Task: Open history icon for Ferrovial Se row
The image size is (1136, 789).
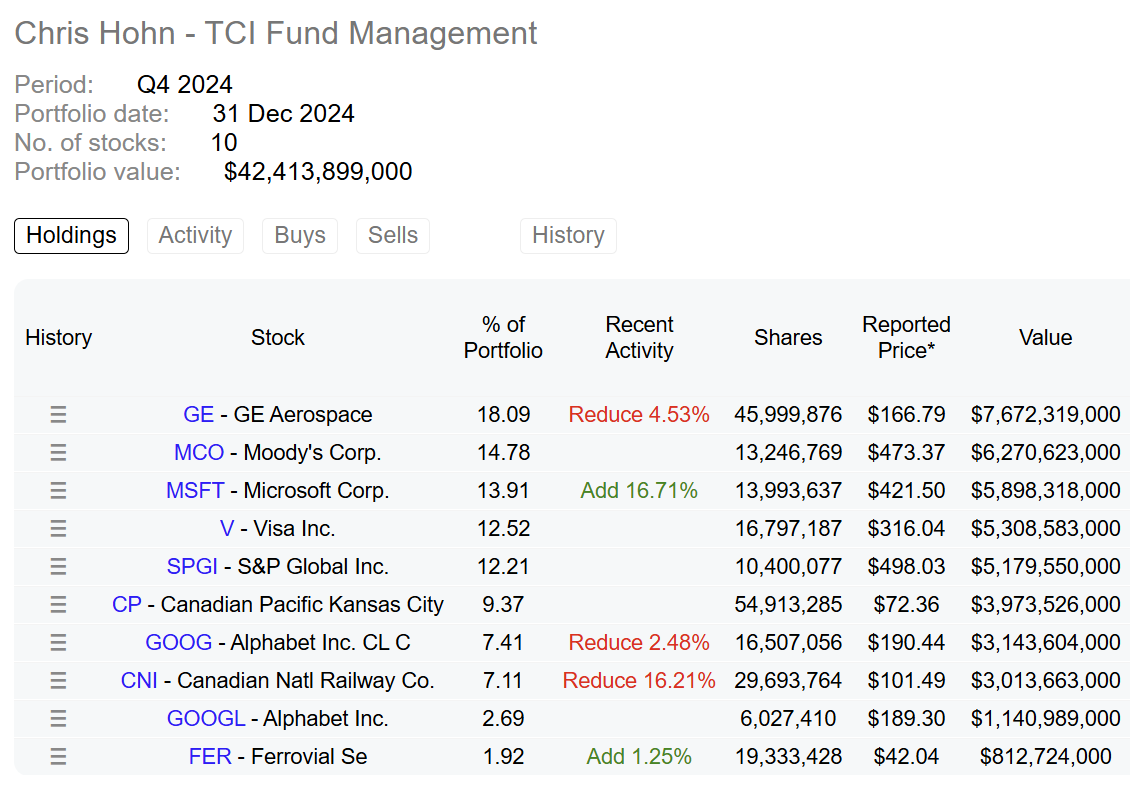Action: [58, 757]
